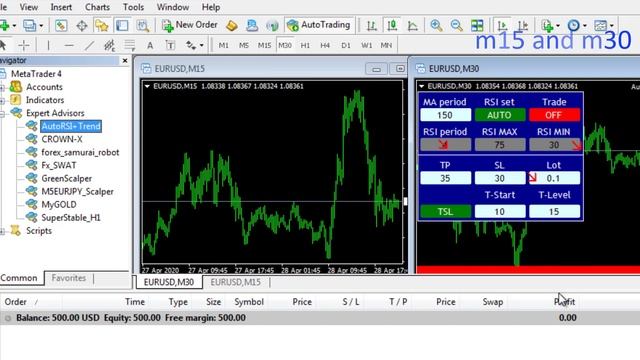Switch to H1 timeframe
640x360 pixels.
(x=305, y=45)
